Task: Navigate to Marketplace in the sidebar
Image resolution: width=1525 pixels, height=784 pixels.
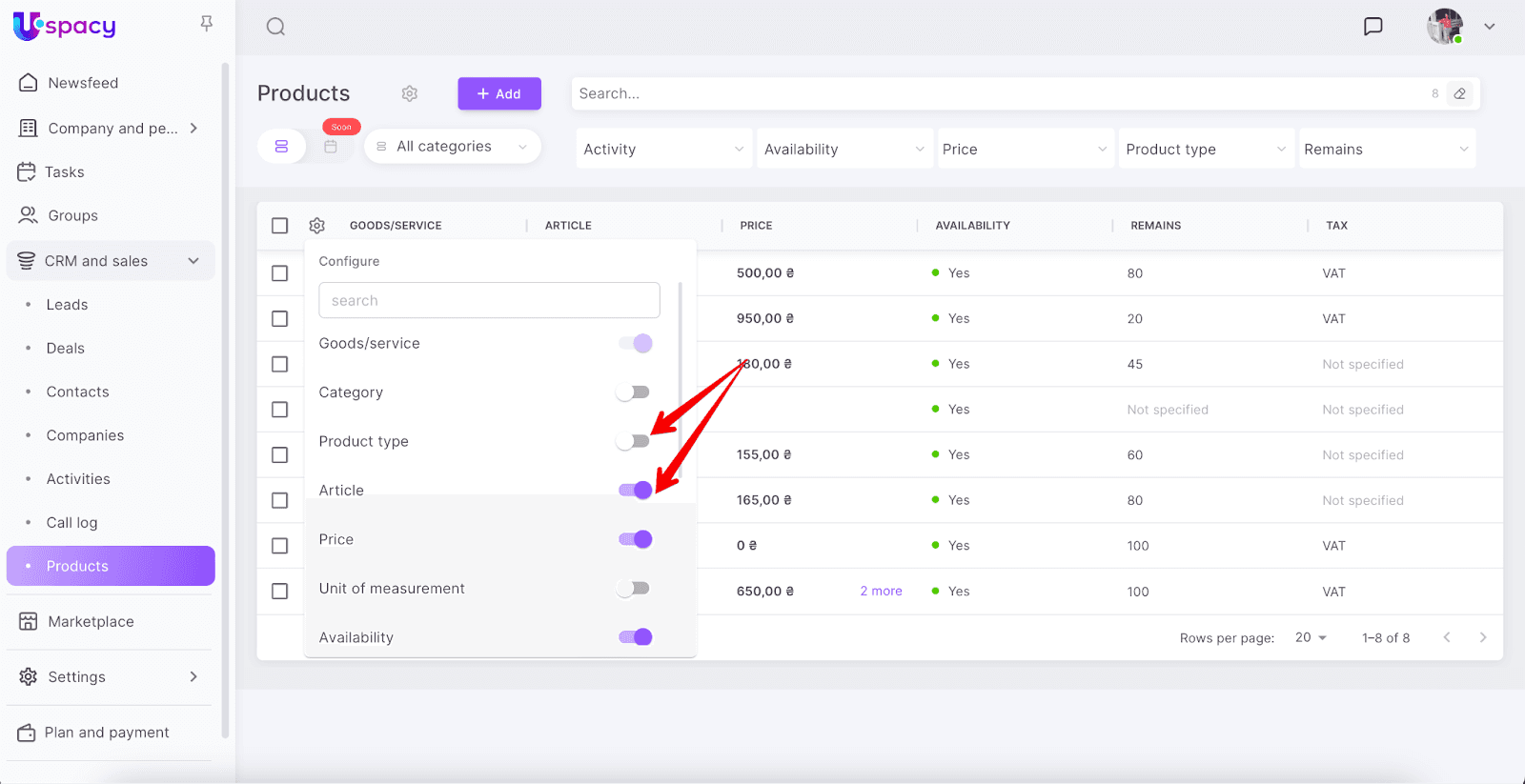Action: click(91, 622)
